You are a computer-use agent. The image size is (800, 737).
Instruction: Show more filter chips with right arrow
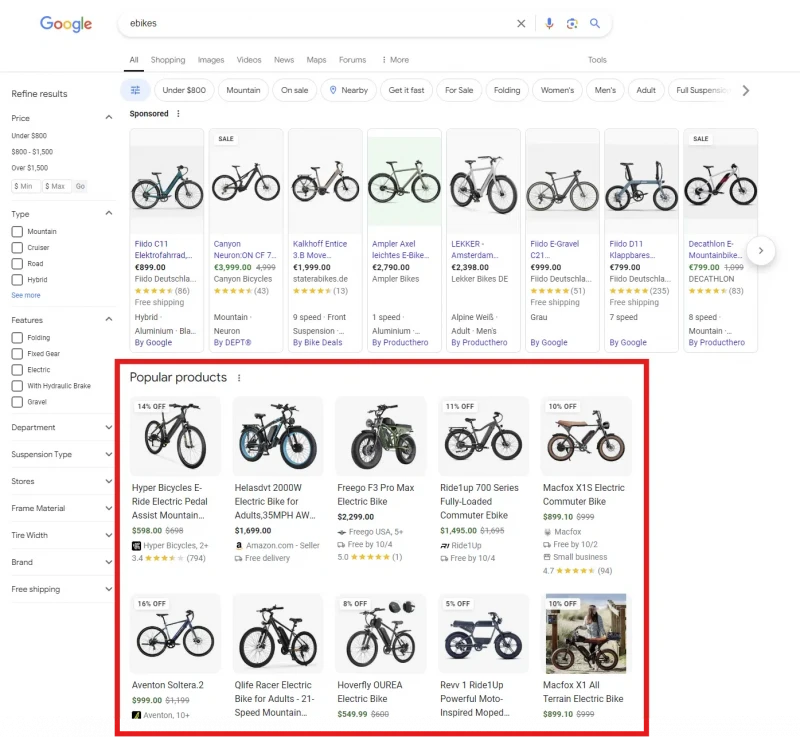point(746,90)
